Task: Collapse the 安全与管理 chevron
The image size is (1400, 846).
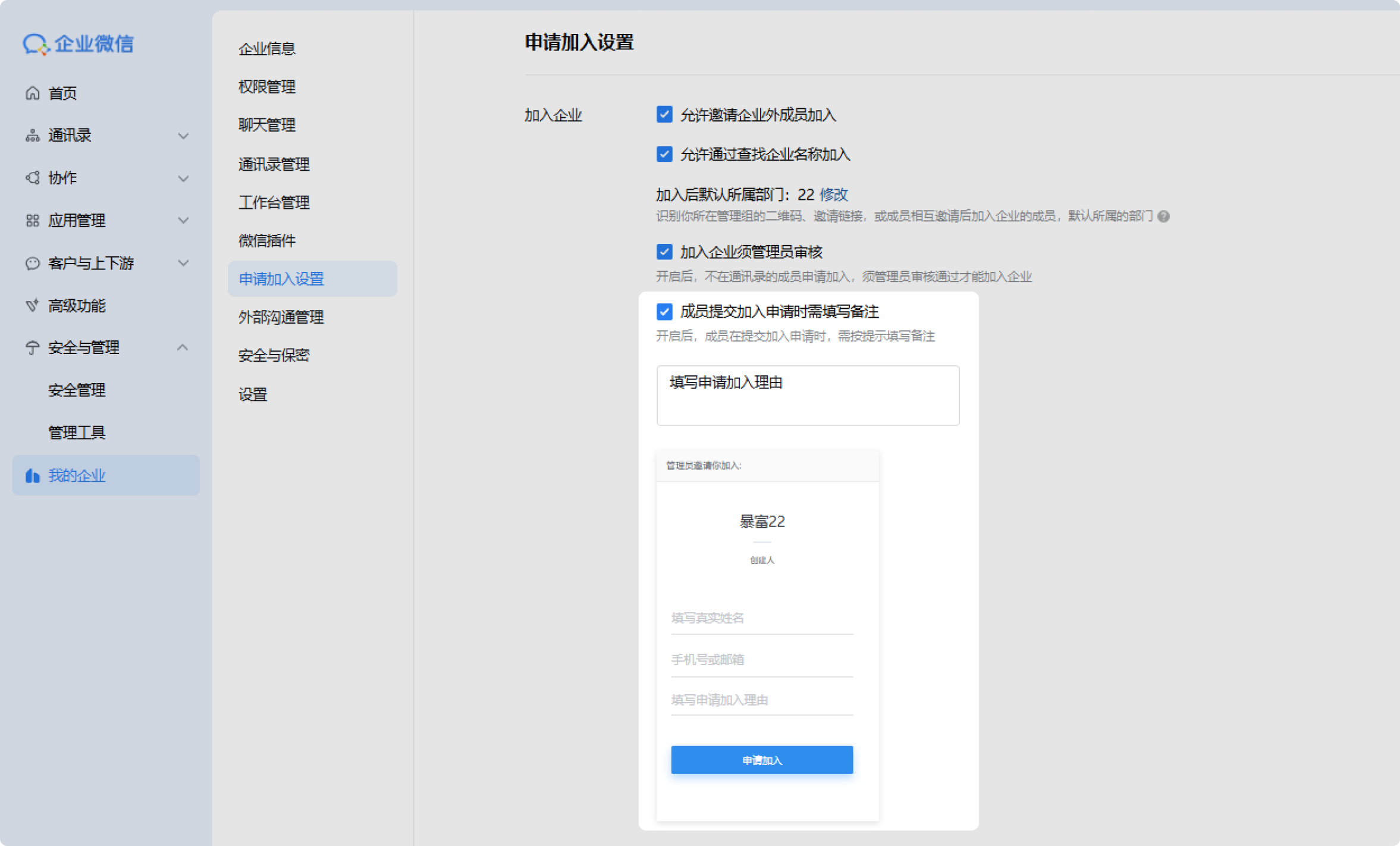Action: point(183,347)
